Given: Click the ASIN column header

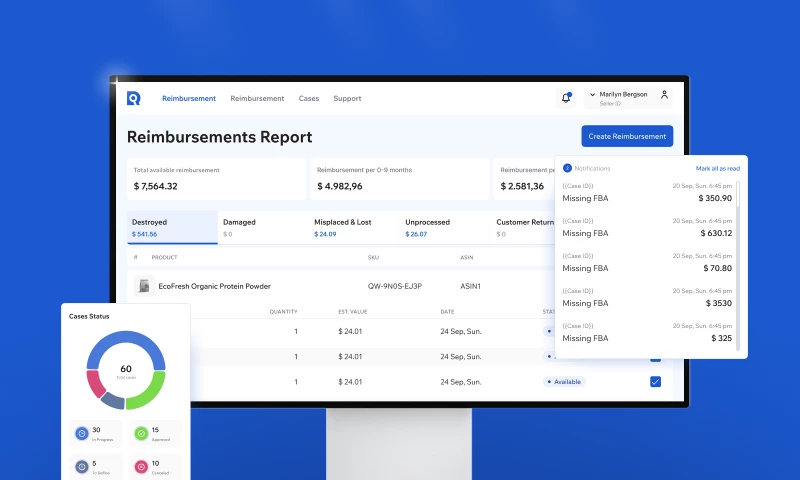Looking at the screenshot, I should click(466, 258).
